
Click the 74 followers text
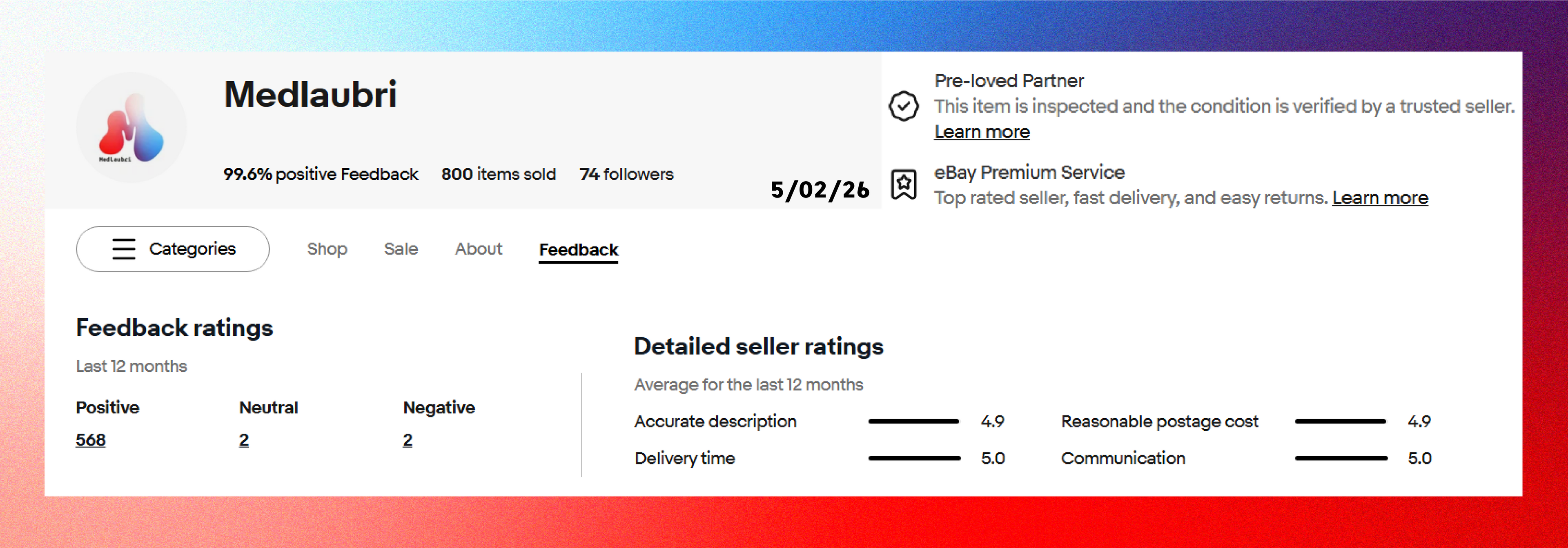(626, 175)
